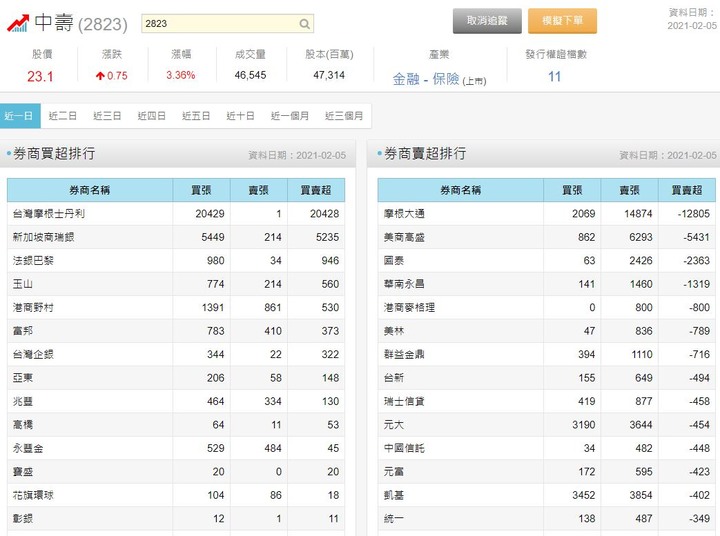This screenshot has height=536, width=720.
Task: Switch to the 近三個月 tab
Action: pyautogui.click(x=344, y=116)
